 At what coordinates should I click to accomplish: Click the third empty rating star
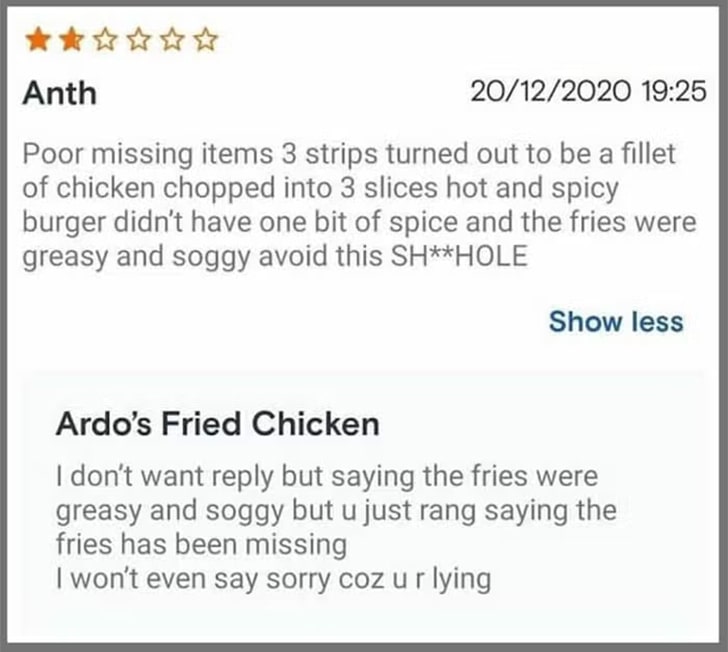click(x=105, y=40)
